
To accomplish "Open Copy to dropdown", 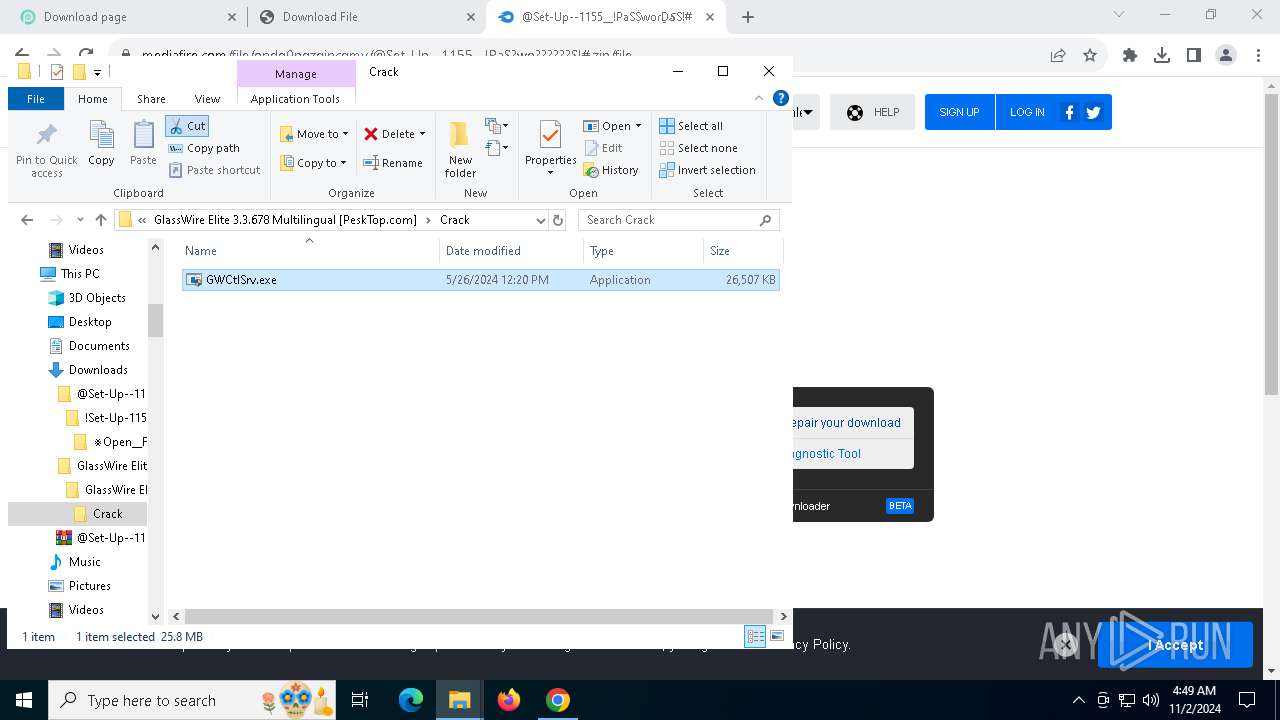I will (313, 163).
